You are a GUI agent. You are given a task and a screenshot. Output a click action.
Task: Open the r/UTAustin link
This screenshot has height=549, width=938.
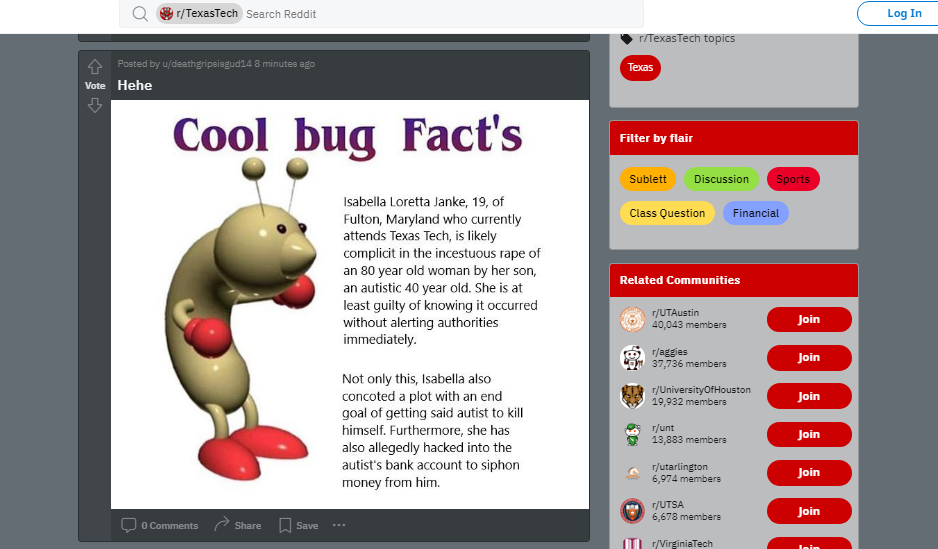[675, 313]
